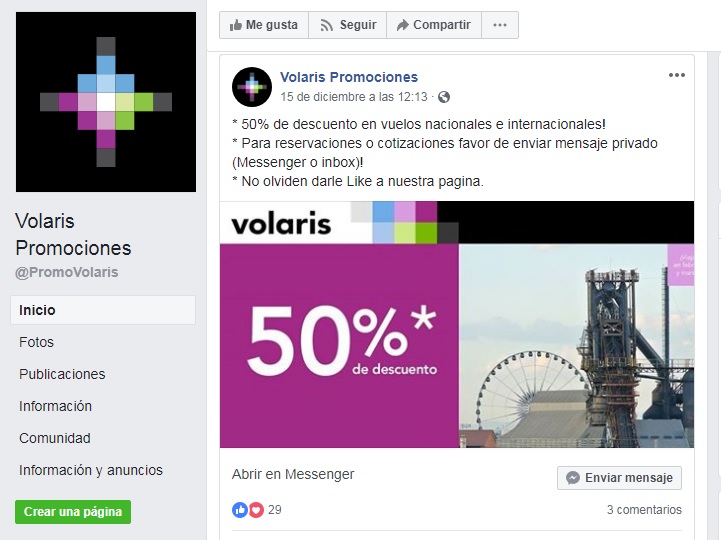
Task: Click the red heart reaction icon
Action: (x=256, y=510)
